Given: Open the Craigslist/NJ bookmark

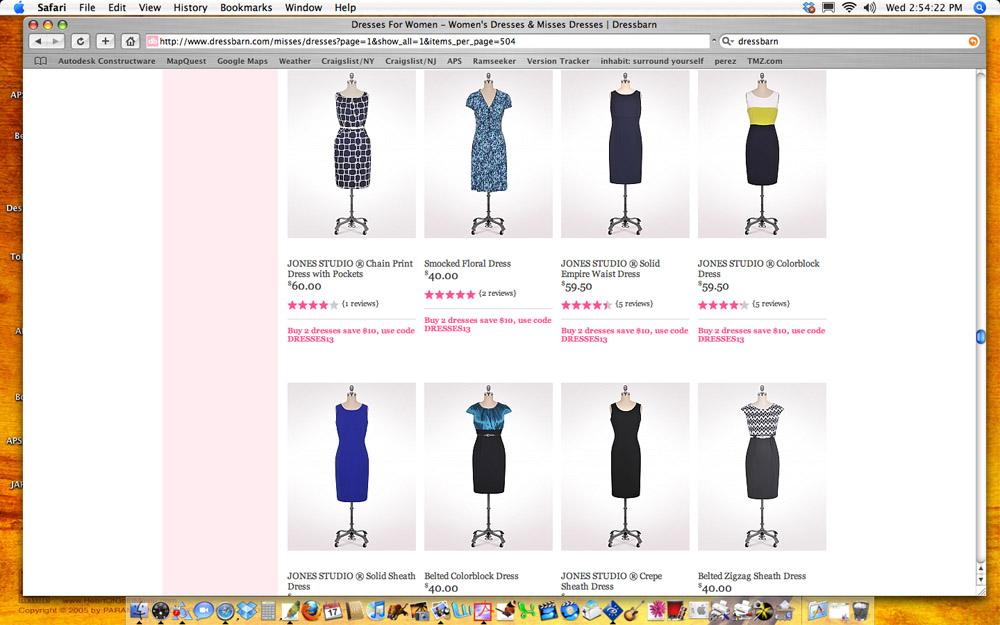Looking at the screenshot, I should pos(411,61).
